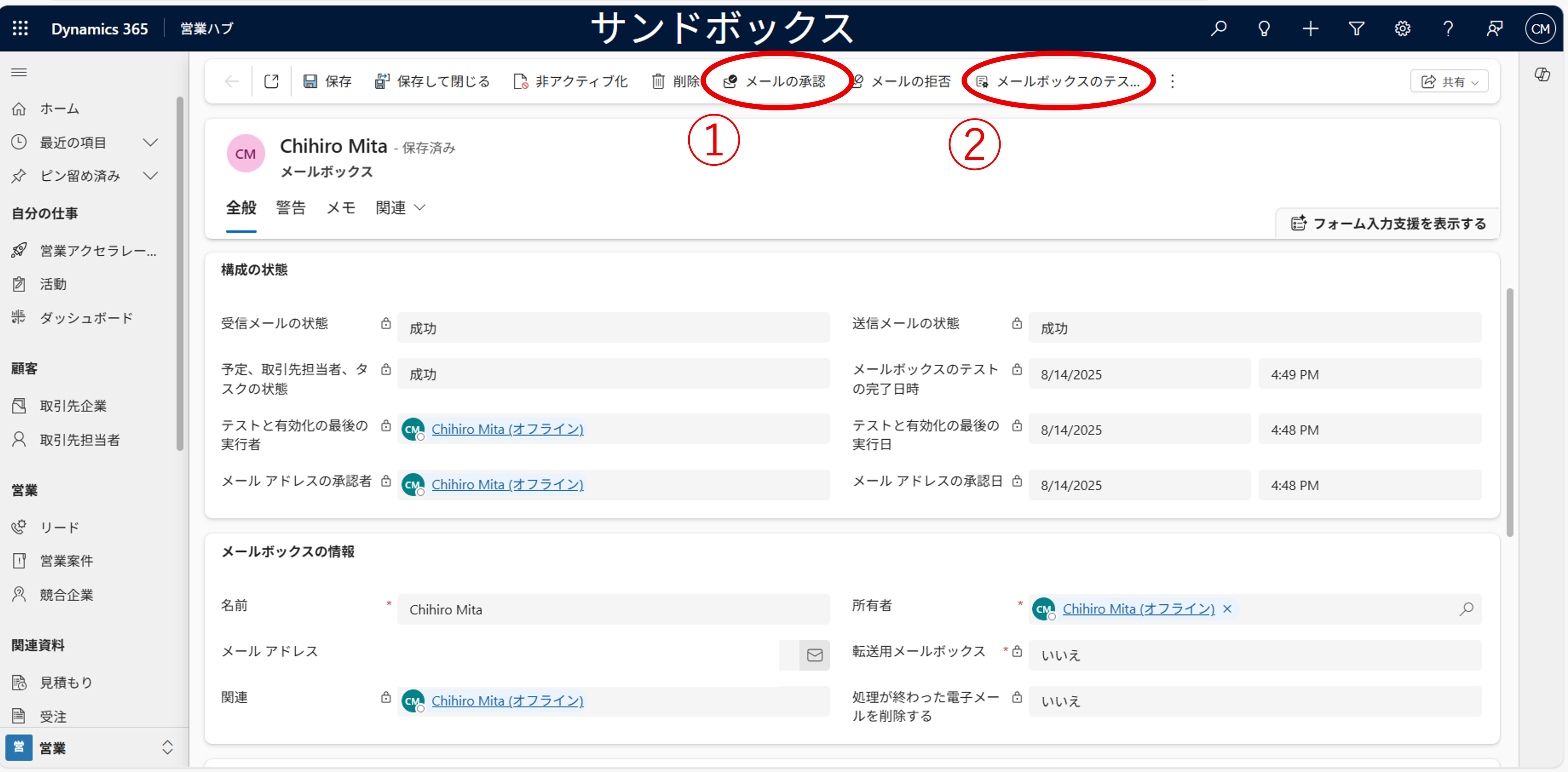The image size is (1568, 772).
Task: Click Dynamics 365 title in header
Action: tap(99, 29)
